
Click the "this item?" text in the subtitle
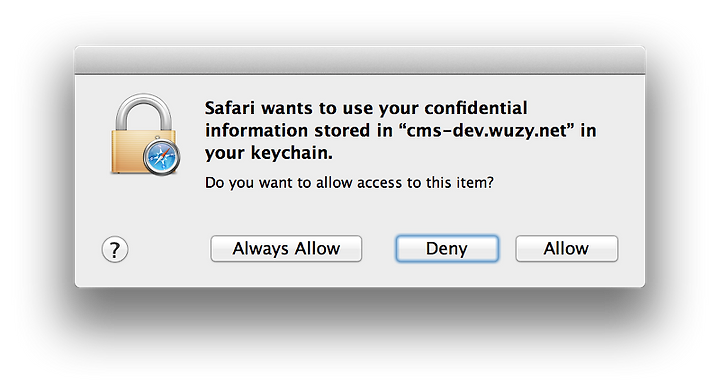(460, 183)
